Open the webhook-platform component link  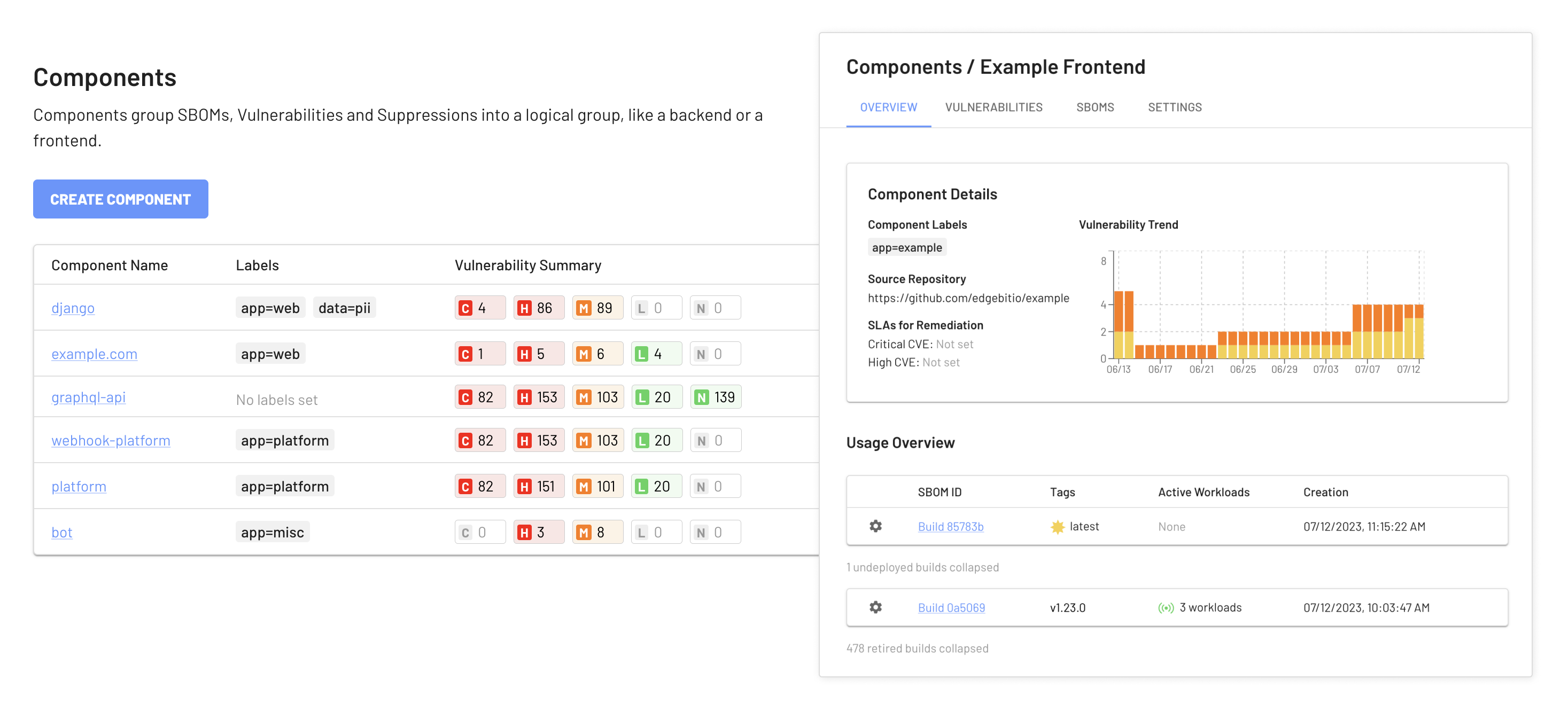click(111, 440)
